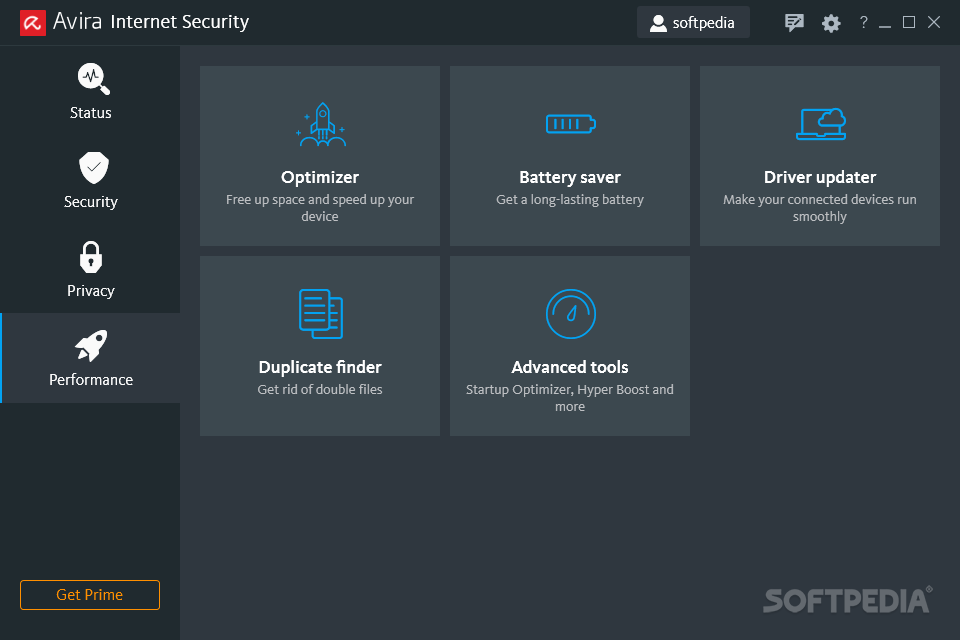Open the Optimizer tile
The height and width of the screenshot is (640, 960).
(x=320, y=156)
